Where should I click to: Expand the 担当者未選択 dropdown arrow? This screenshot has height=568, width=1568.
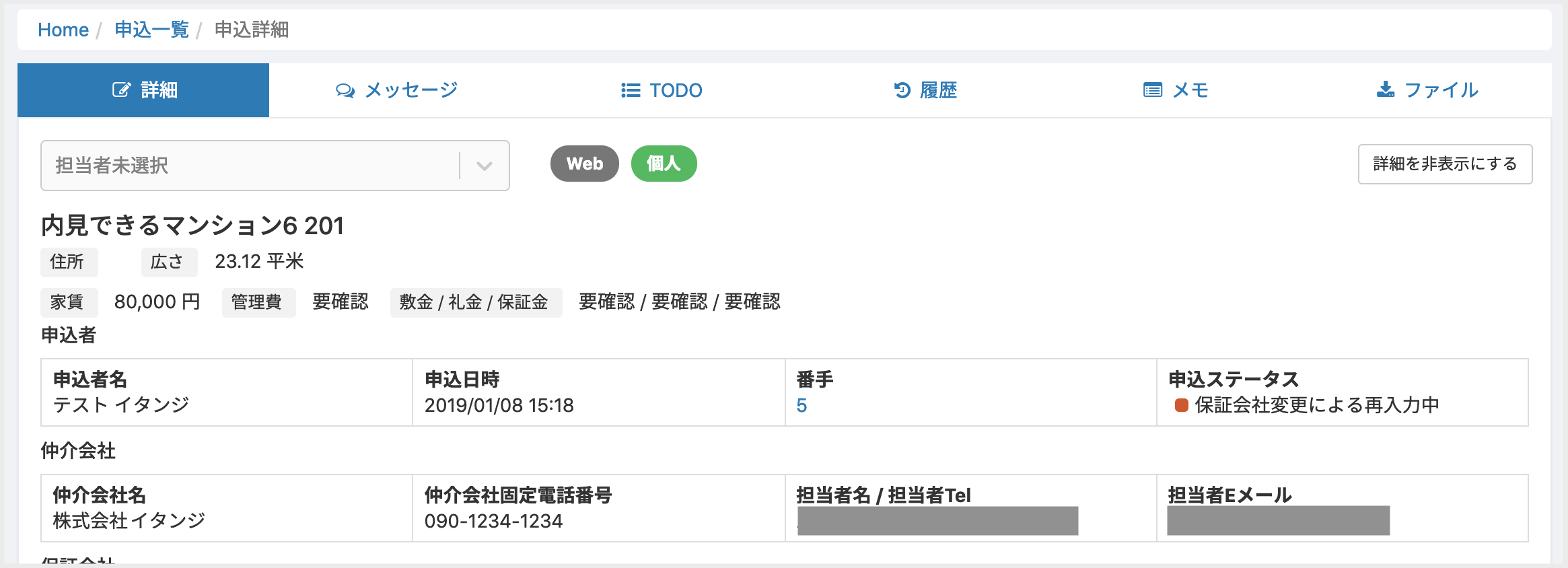[x=485, y=166]
